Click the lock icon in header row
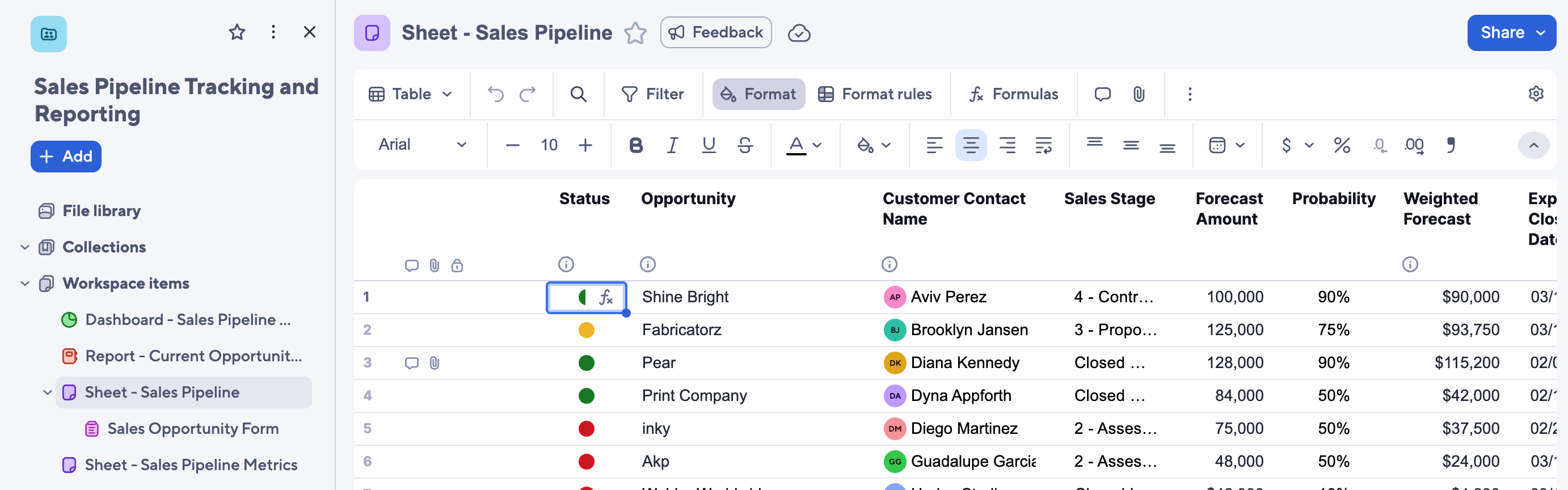Screen dimensions: 1568x490 [457, 265]
